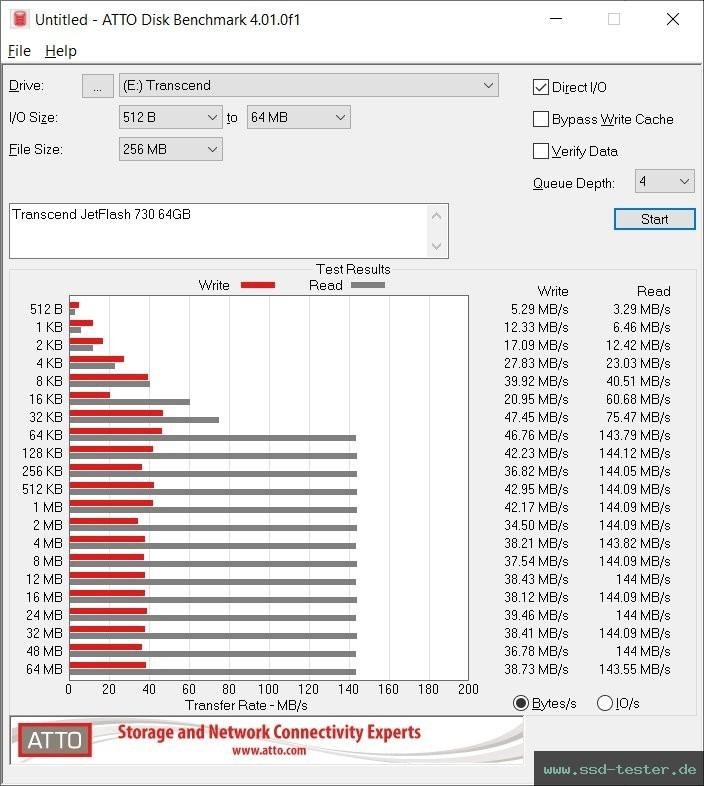Click the 48 MB row label
Screen dimensions: 704x786
click(x=44, y=651)
